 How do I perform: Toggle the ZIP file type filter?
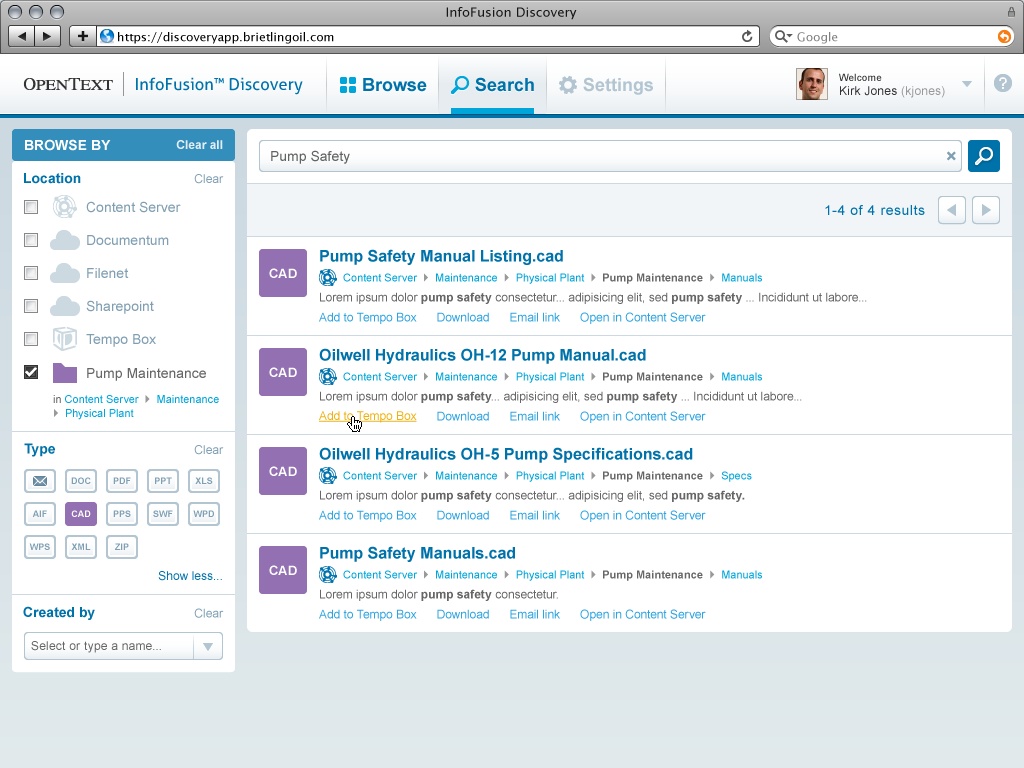[121, 547]
